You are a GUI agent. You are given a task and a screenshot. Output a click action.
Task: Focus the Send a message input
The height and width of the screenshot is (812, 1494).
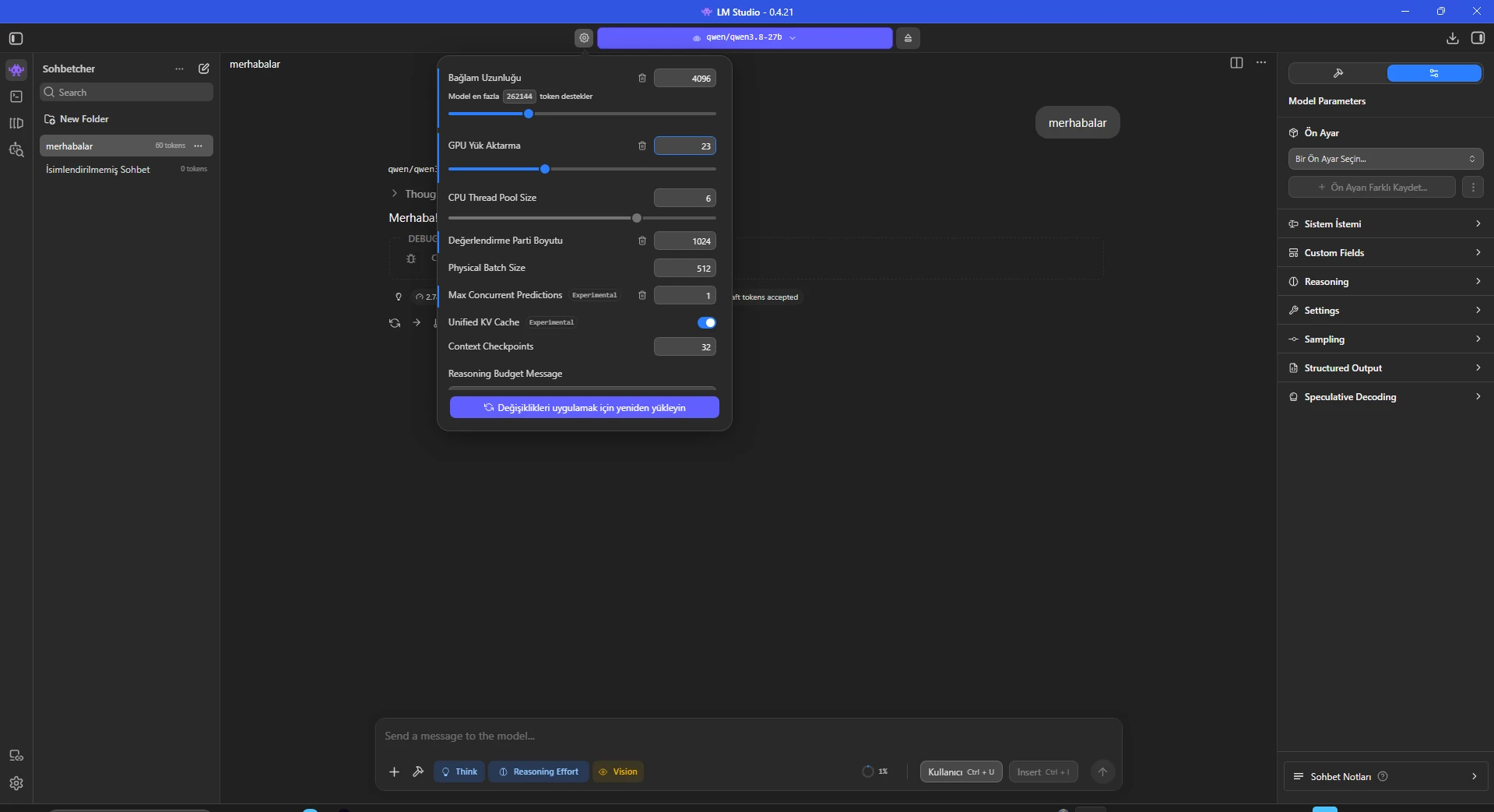[747, 736]
